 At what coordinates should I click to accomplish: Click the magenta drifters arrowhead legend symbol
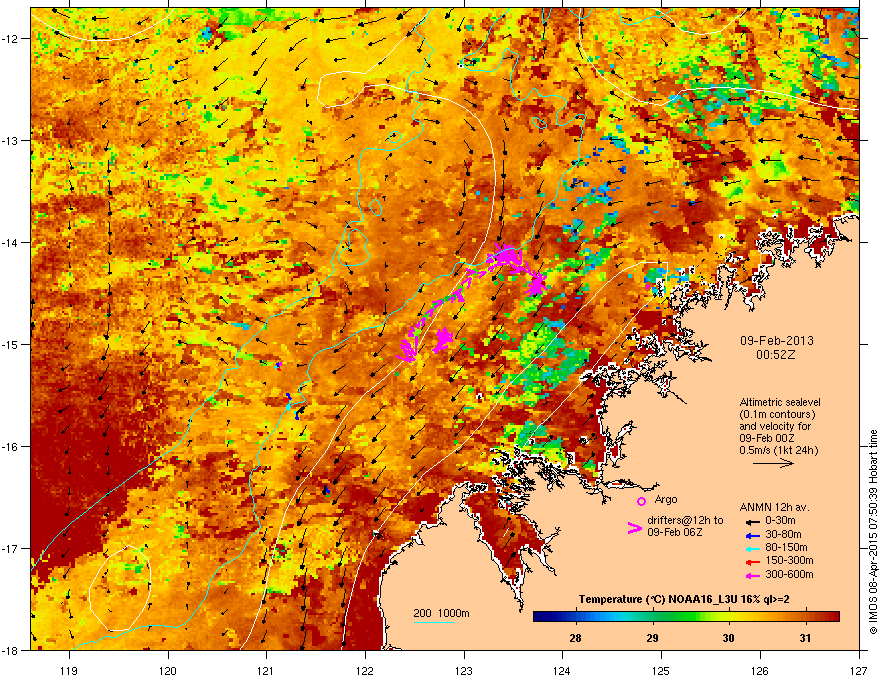pos(634,528)
